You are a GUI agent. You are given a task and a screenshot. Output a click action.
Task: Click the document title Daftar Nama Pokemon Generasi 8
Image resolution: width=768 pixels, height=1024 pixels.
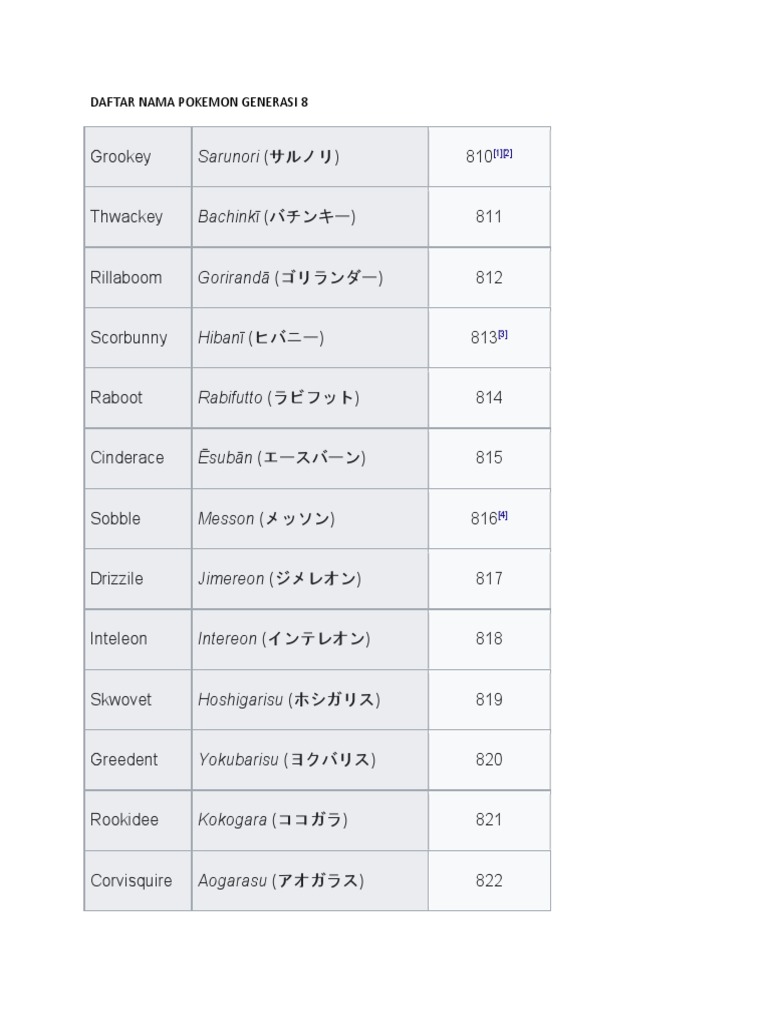(x=199, y=102)
